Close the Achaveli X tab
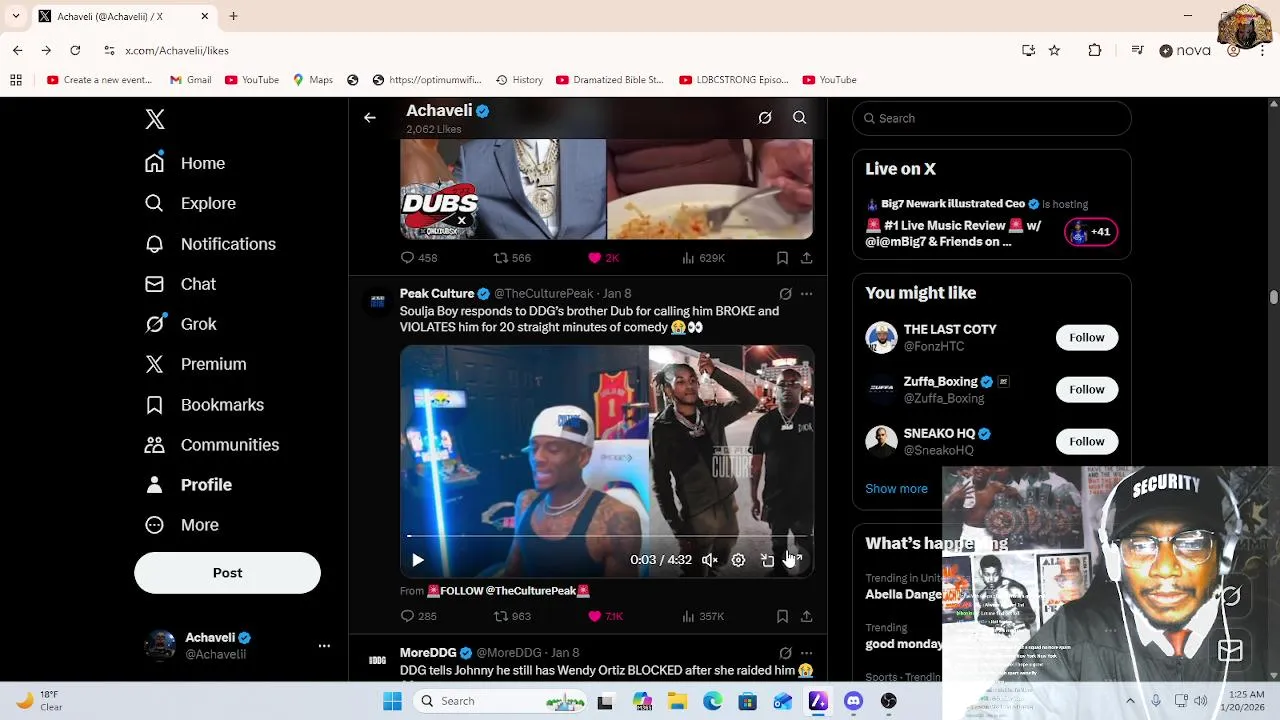 point(205,16)
